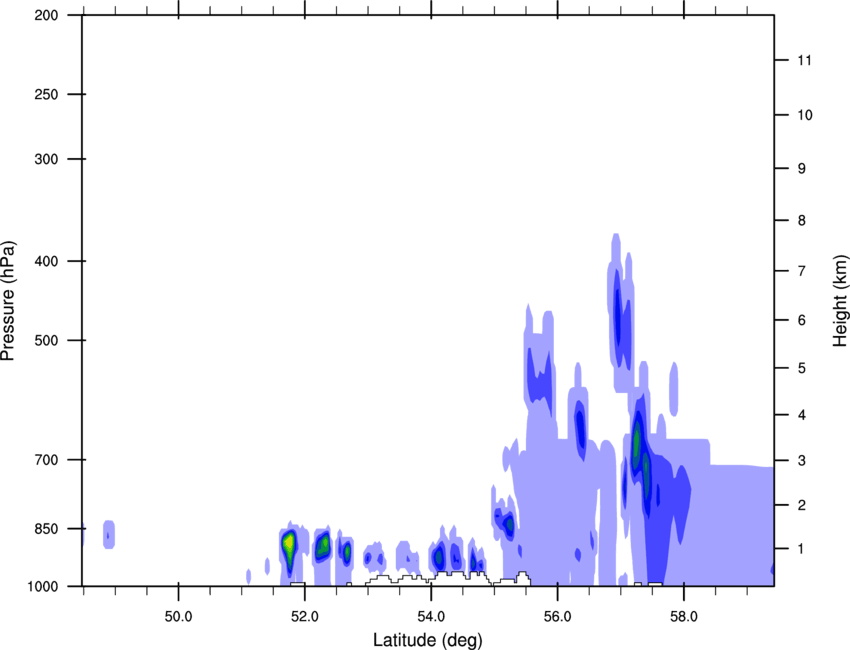This screenshot has height=650, width=850.
Task: Click the 'Pressure (hPa)' axis title
Action: pyautogui.click(x=8, y=301)
